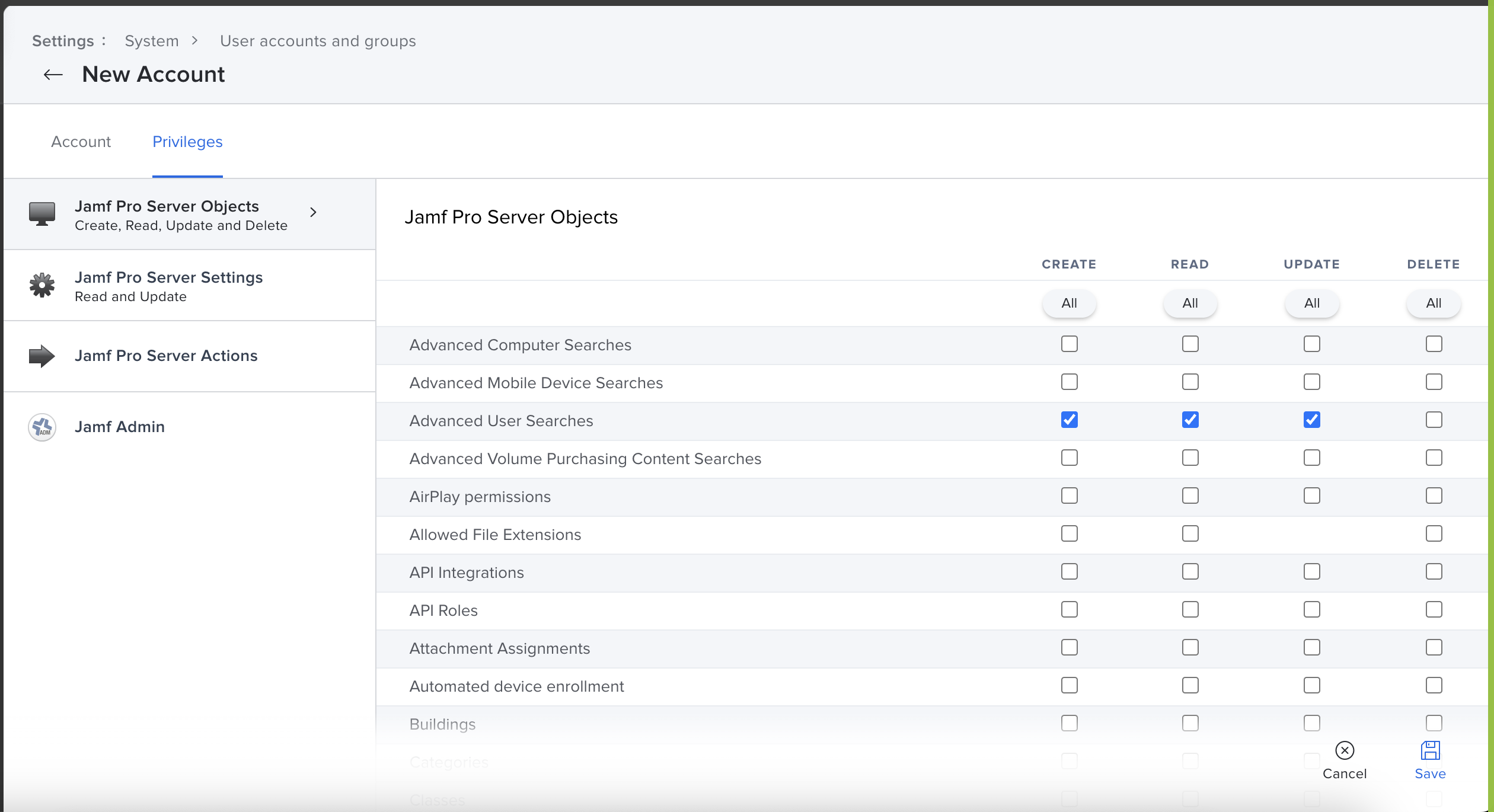The height and width of the screenshot is (812, 1494).
Task: Click the System breadcrumb link
Action: [x=152, y=41]
